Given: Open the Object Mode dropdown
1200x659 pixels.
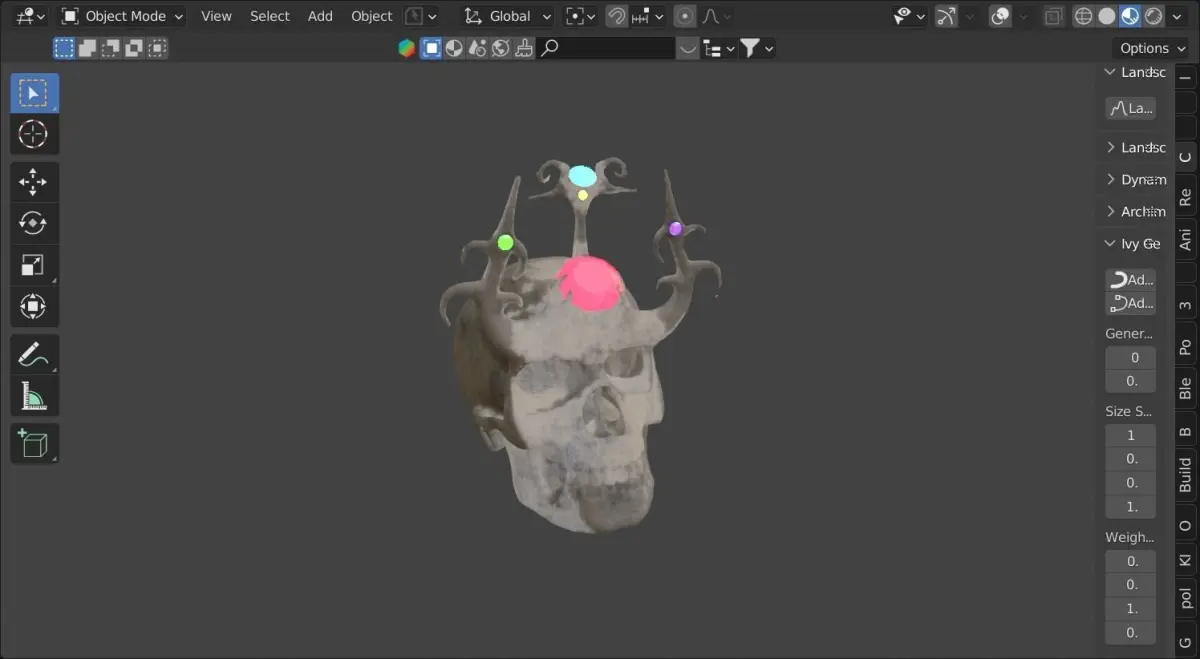Looking at the screenshot, I should 123,16.
